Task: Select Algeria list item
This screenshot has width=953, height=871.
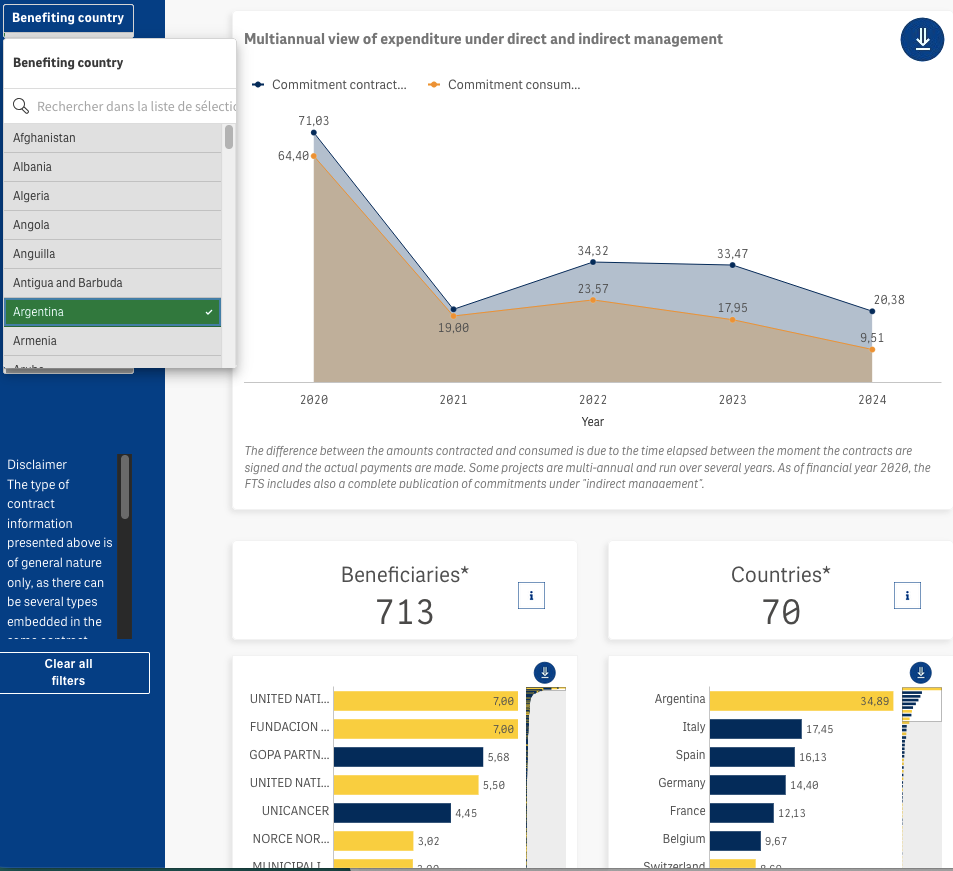Action: 112,196
